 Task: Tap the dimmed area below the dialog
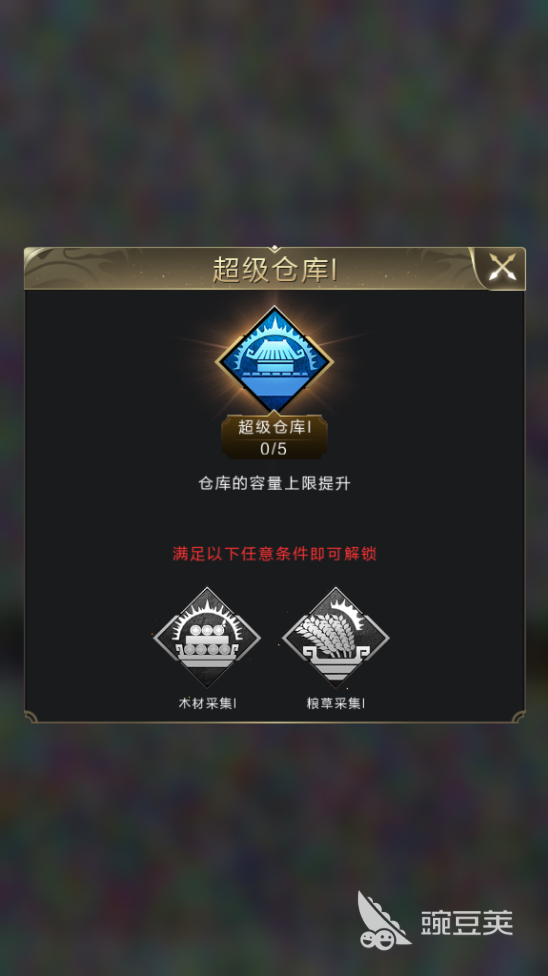(x=274, y=809)
